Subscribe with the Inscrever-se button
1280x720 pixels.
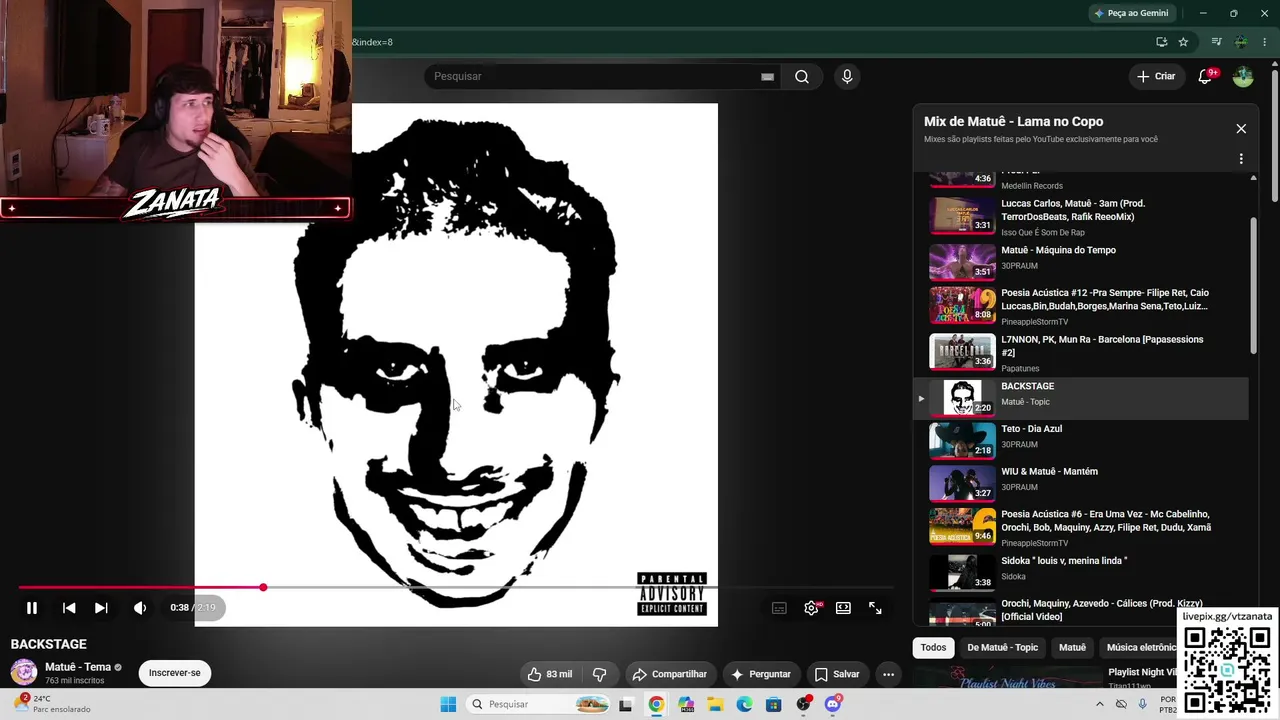pyautogui.click(x=175, y=673)
